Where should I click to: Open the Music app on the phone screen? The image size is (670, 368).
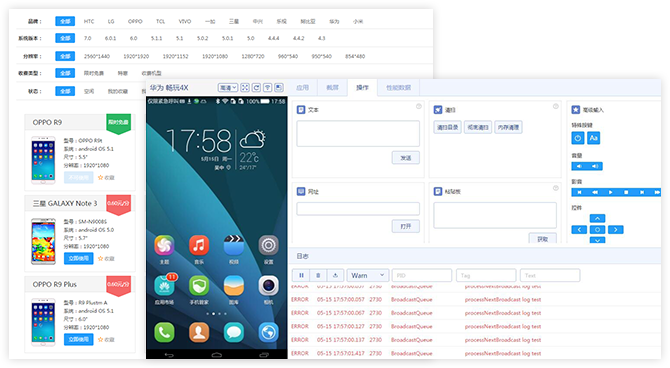(199, 245)
